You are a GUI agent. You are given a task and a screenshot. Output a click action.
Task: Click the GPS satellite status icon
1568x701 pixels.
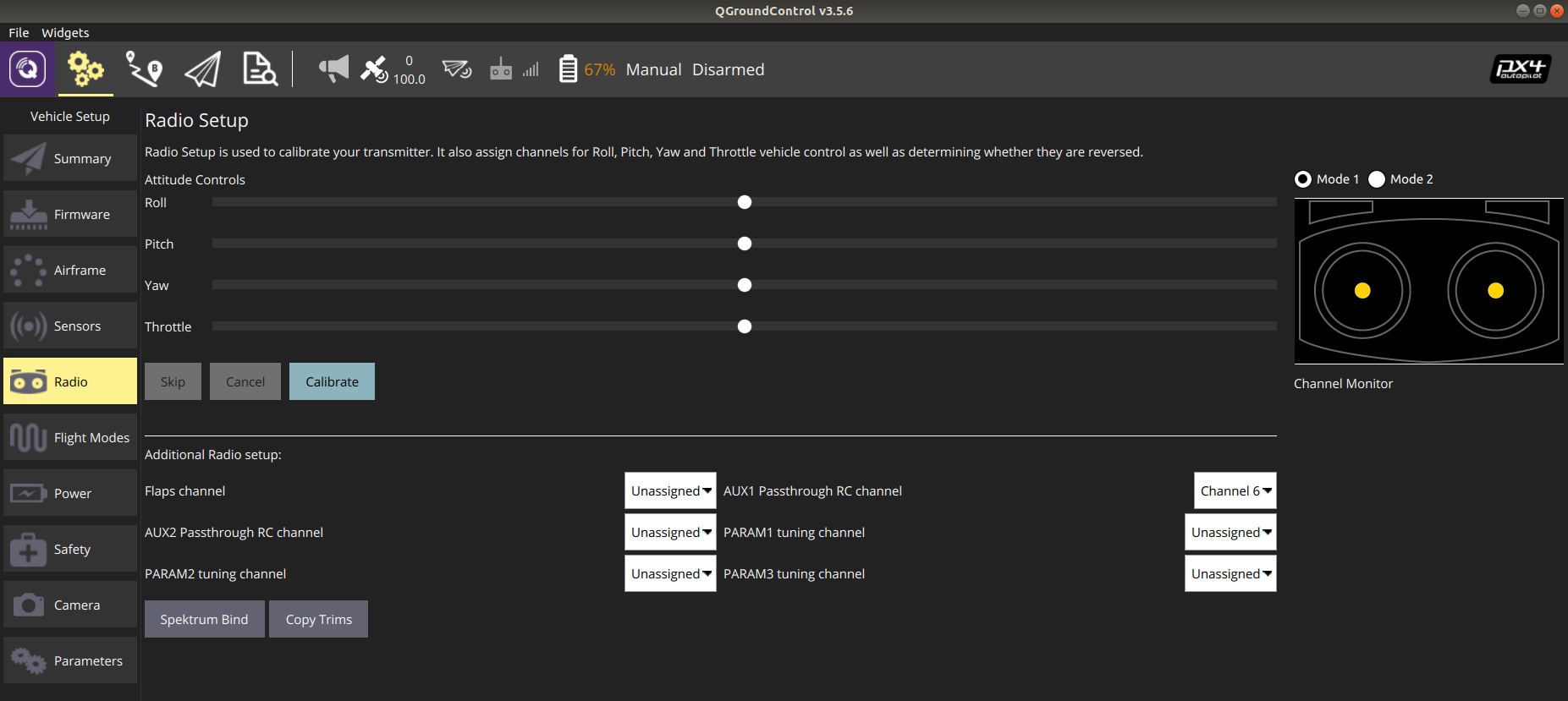tap(374, 69)
